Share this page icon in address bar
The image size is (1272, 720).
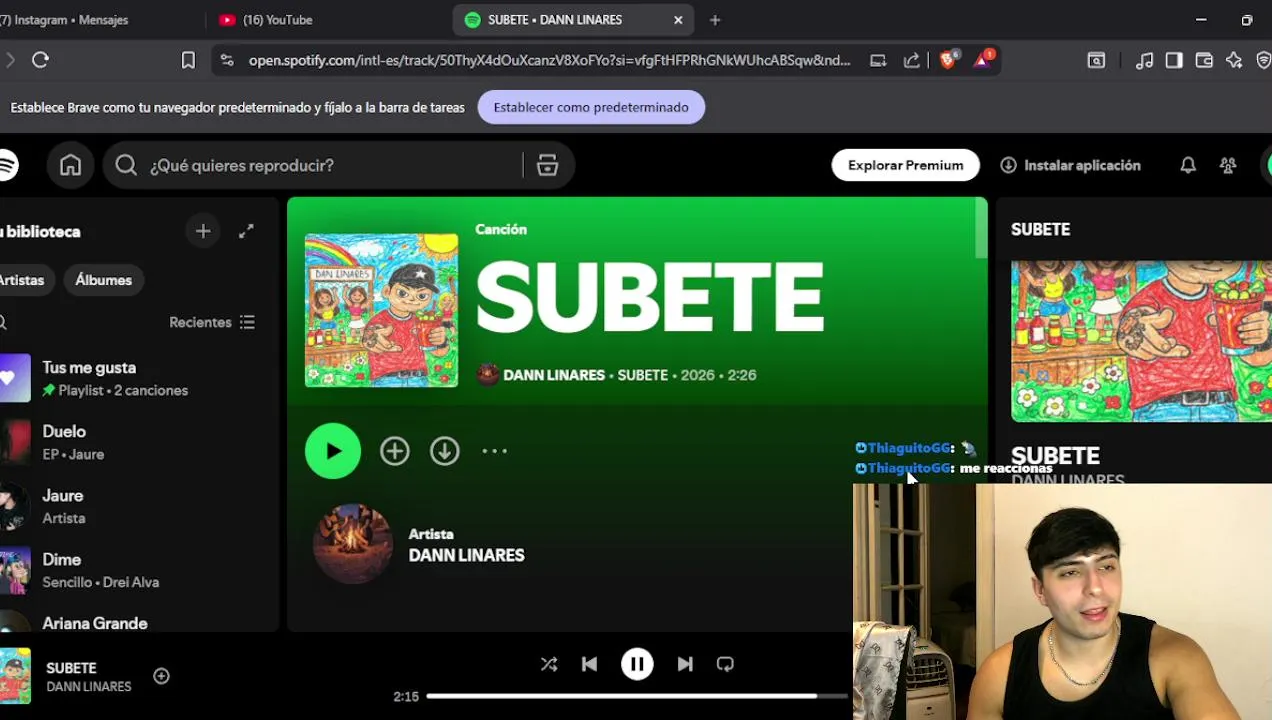pyautogui.click(x=912, y=60)
